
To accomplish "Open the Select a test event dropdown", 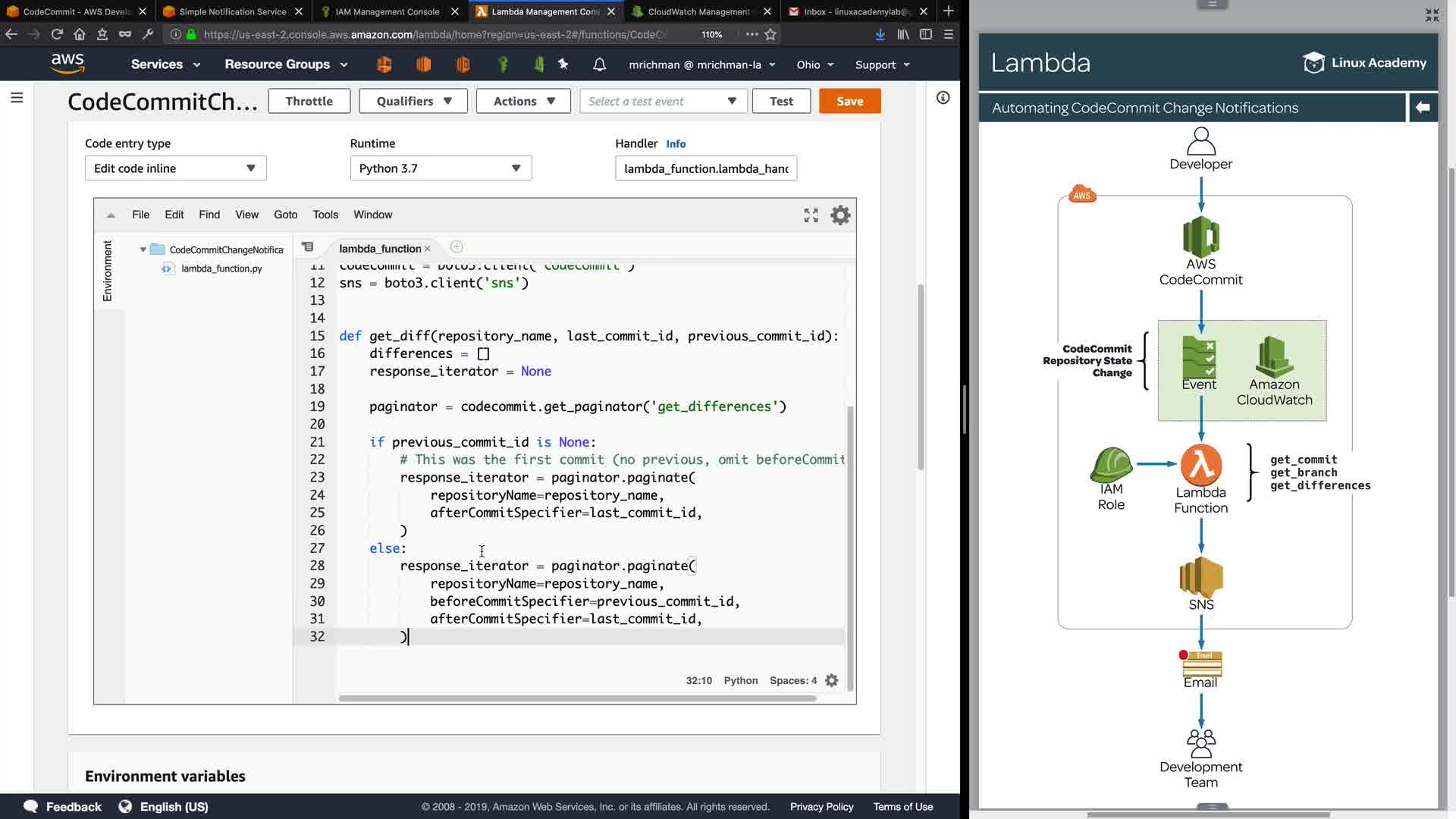I will (x=663, y=101).
